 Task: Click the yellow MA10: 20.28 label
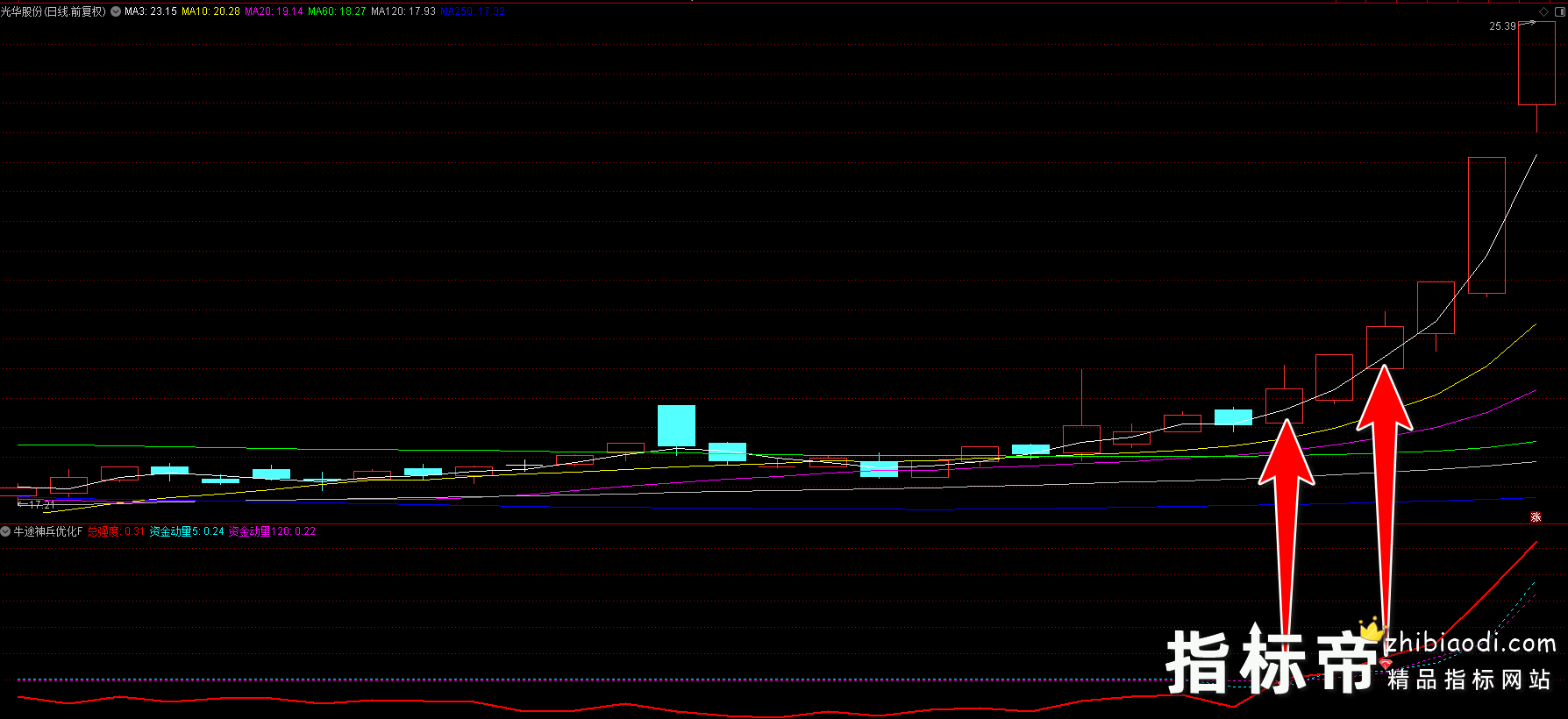pyautogui.click(x=210, y=11)
